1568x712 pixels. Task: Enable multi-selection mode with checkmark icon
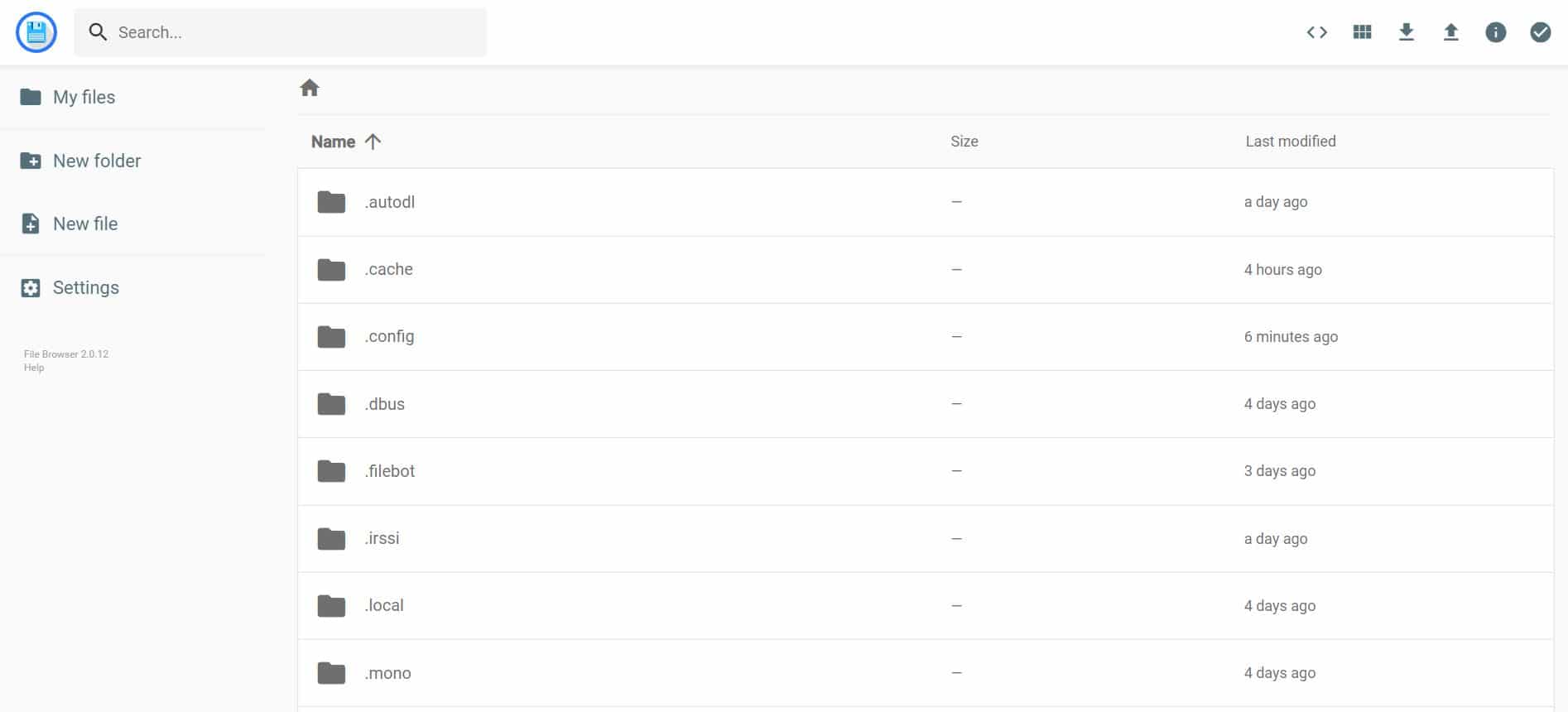click(1541, 32)
